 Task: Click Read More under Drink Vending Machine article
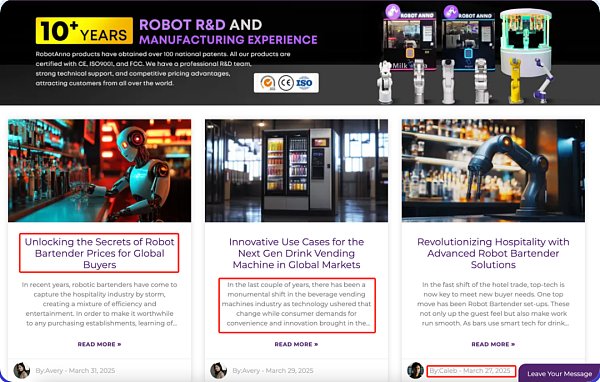point(296,344)
